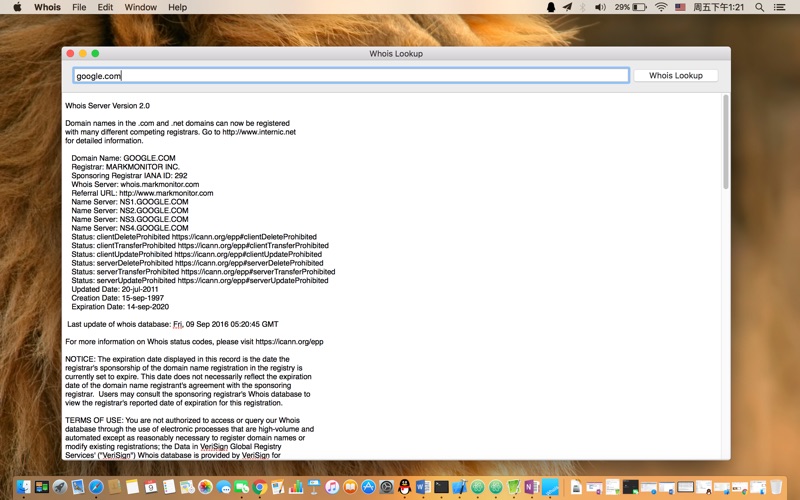Open Finder from the Dock
The image size is (800, 500).
[x=23, y=487]
